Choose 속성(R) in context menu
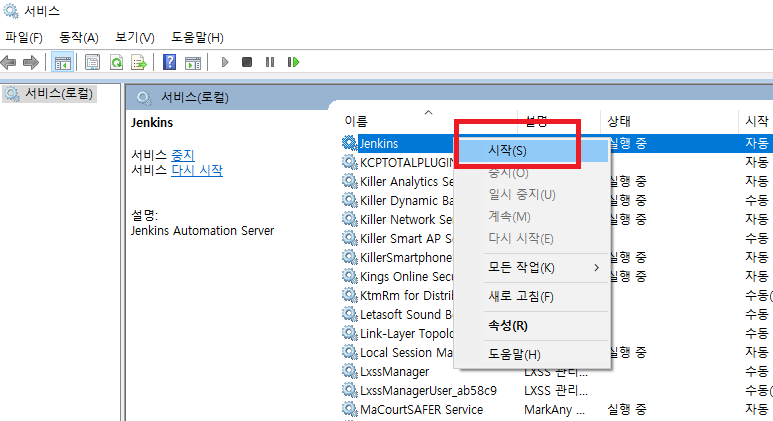This screenshot has height=421, width=773. click(532, 325)
